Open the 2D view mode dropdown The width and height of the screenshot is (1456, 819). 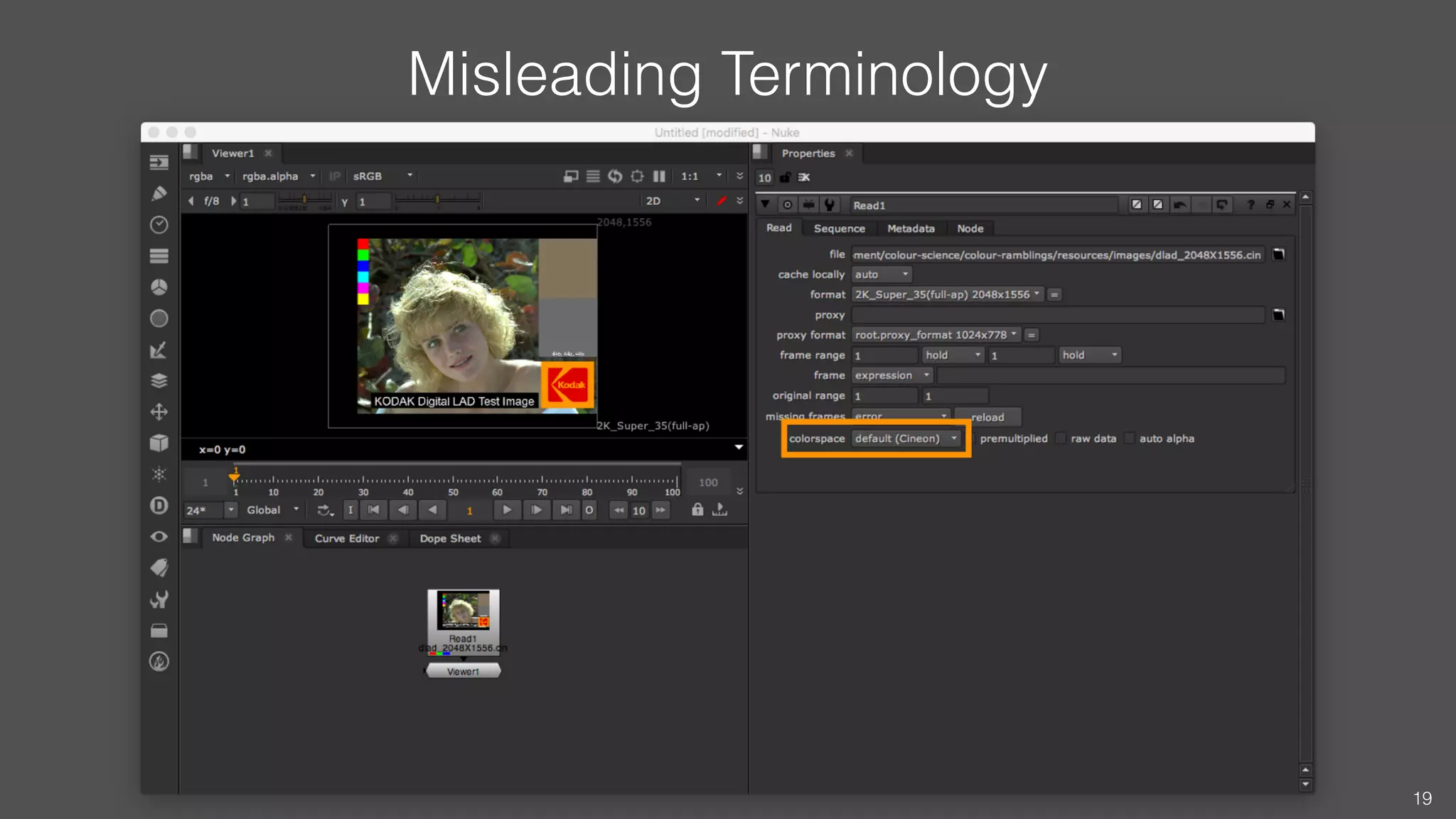[x=673, y=201]
